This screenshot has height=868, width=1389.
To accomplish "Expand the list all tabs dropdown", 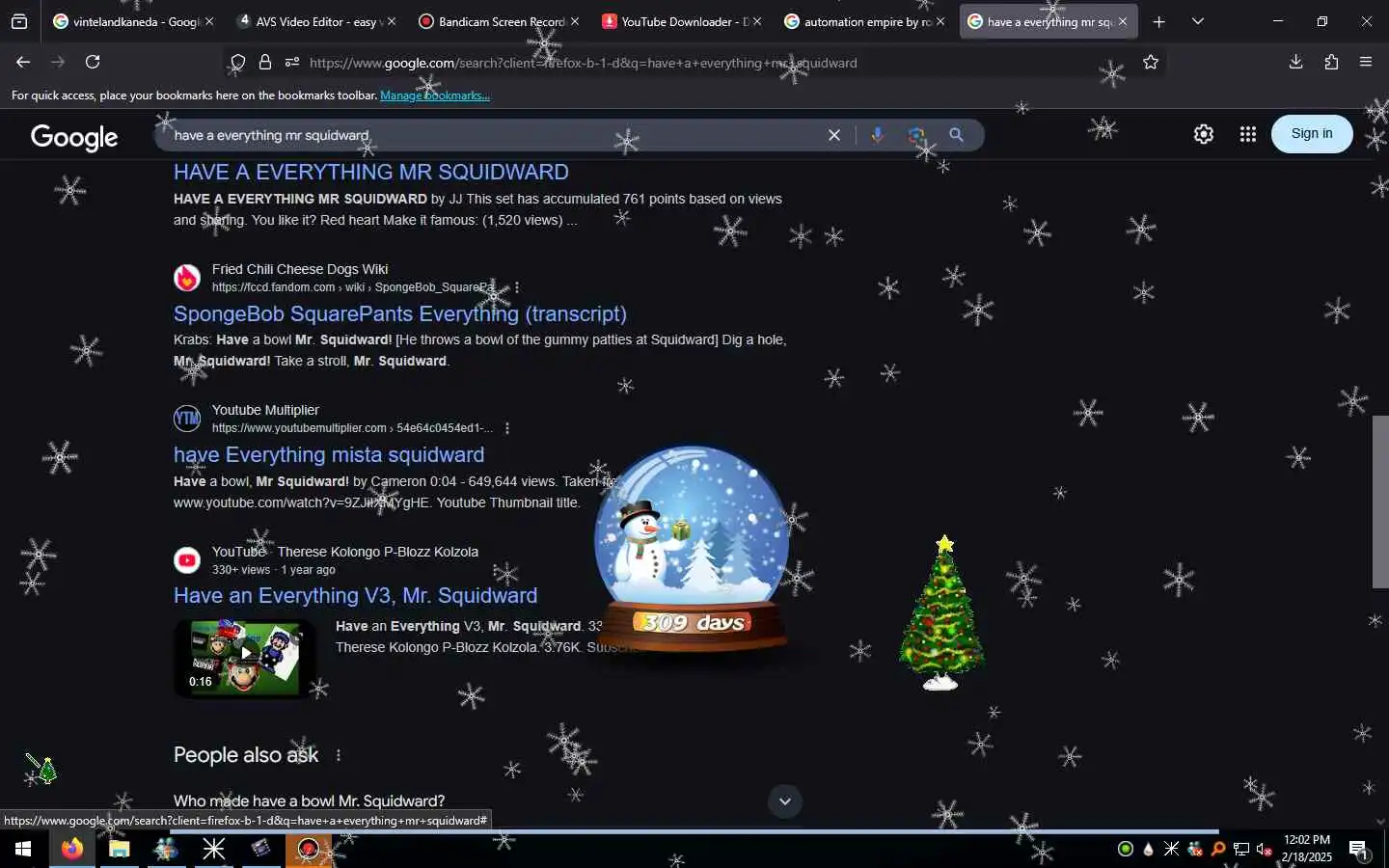I will tap(1197, 21).
